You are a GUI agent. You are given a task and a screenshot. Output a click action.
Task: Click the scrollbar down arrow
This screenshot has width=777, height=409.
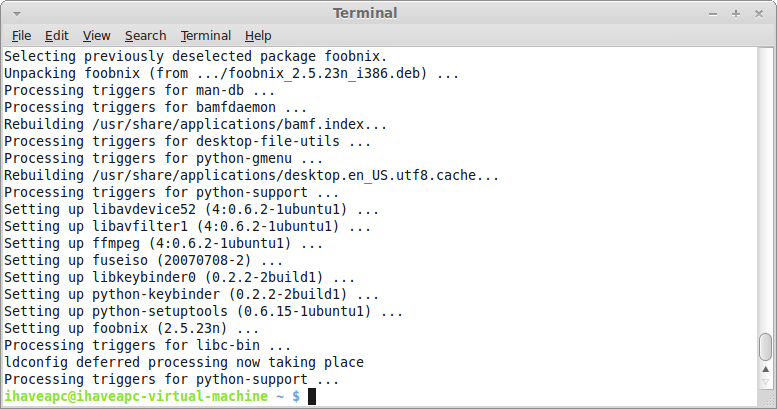coord(766,382)
